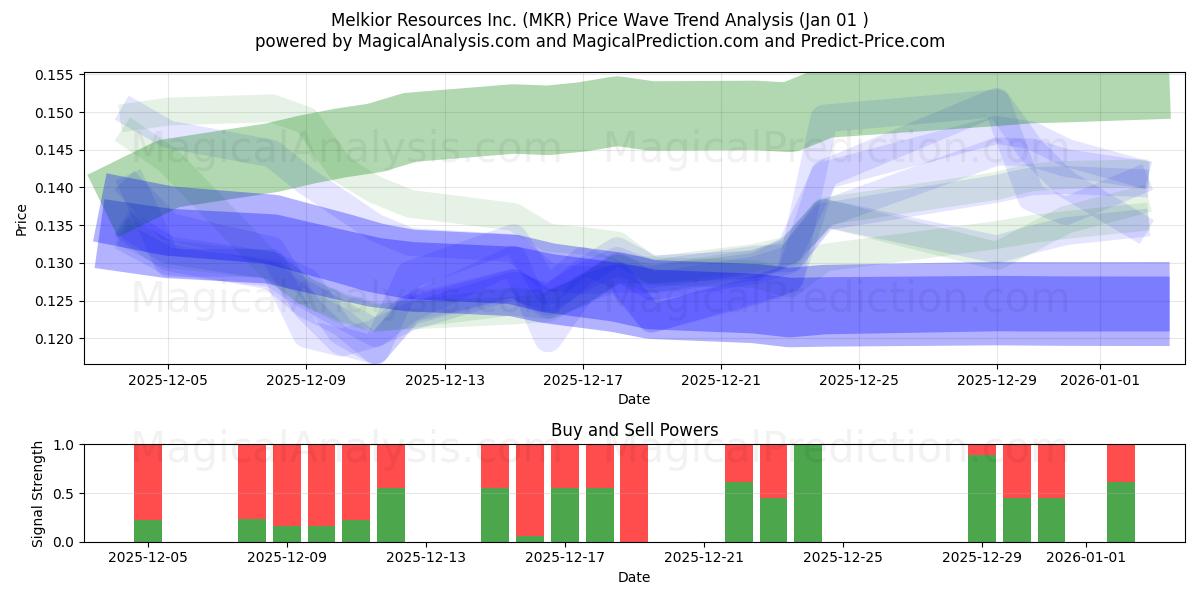Click 2025-12-25 on the powers chart axis
Image resolution: width=1200 pixels, height=600 pixels.
click(843, 558)
